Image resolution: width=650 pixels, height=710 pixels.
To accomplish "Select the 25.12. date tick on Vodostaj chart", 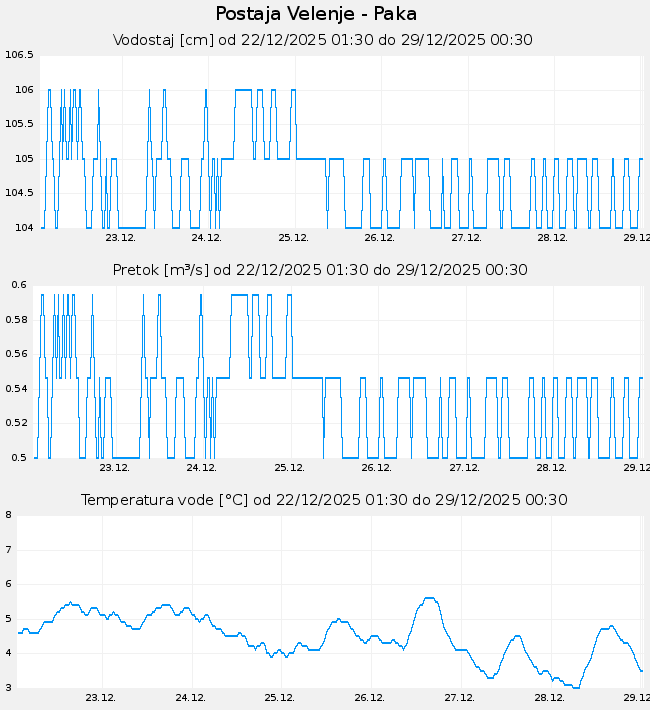I will pyautogui.click(x=293, y=238).
